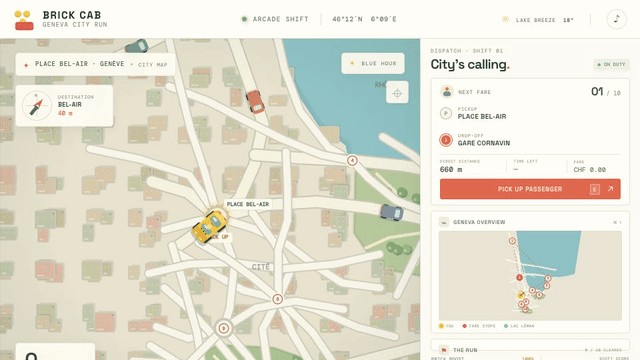Select fare stop marker 4 on the map
Viewport: 640px width, 360px height.
[x=352, y=160]
